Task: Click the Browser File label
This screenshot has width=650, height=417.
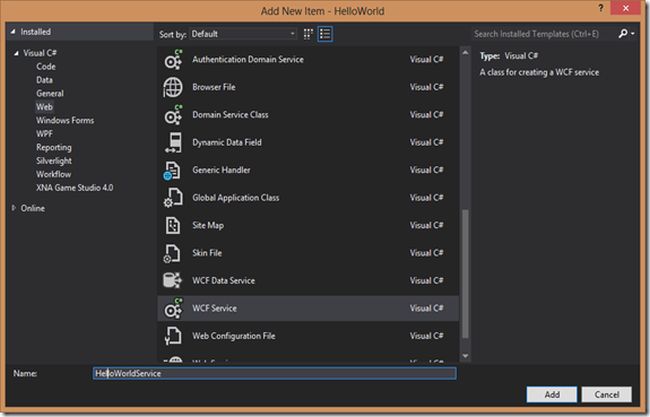Action: 213,87
